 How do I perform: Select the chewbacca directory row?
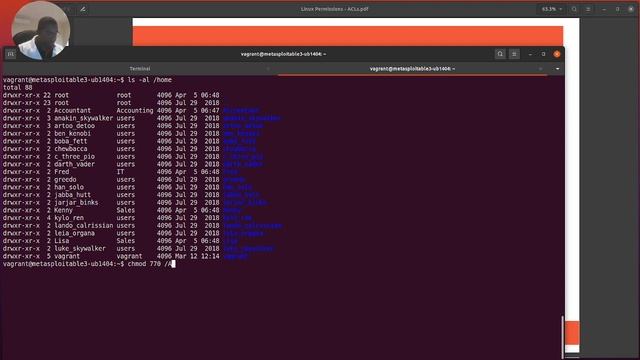pos(129,149)
